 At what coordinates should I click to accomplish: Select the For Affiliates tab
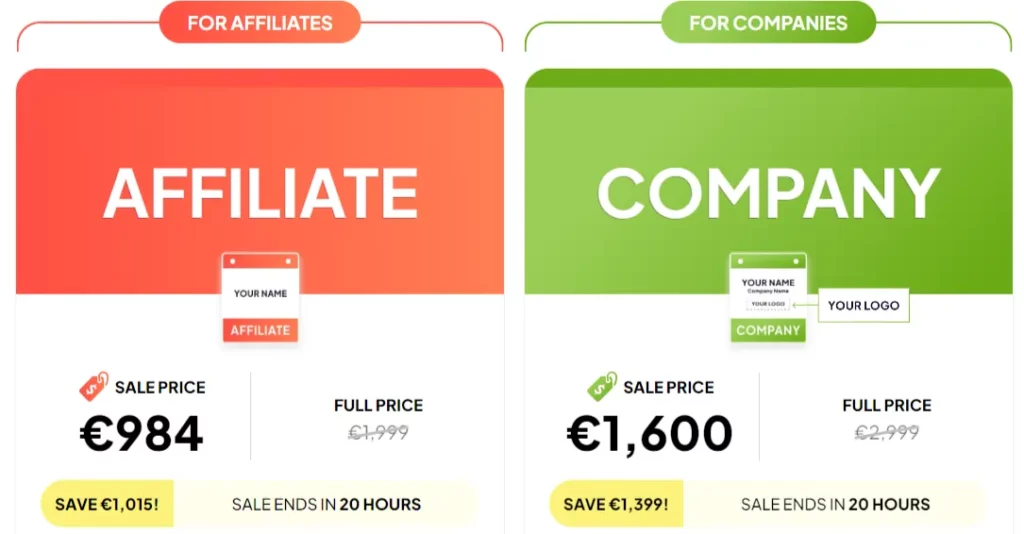(x=260, y=23)
